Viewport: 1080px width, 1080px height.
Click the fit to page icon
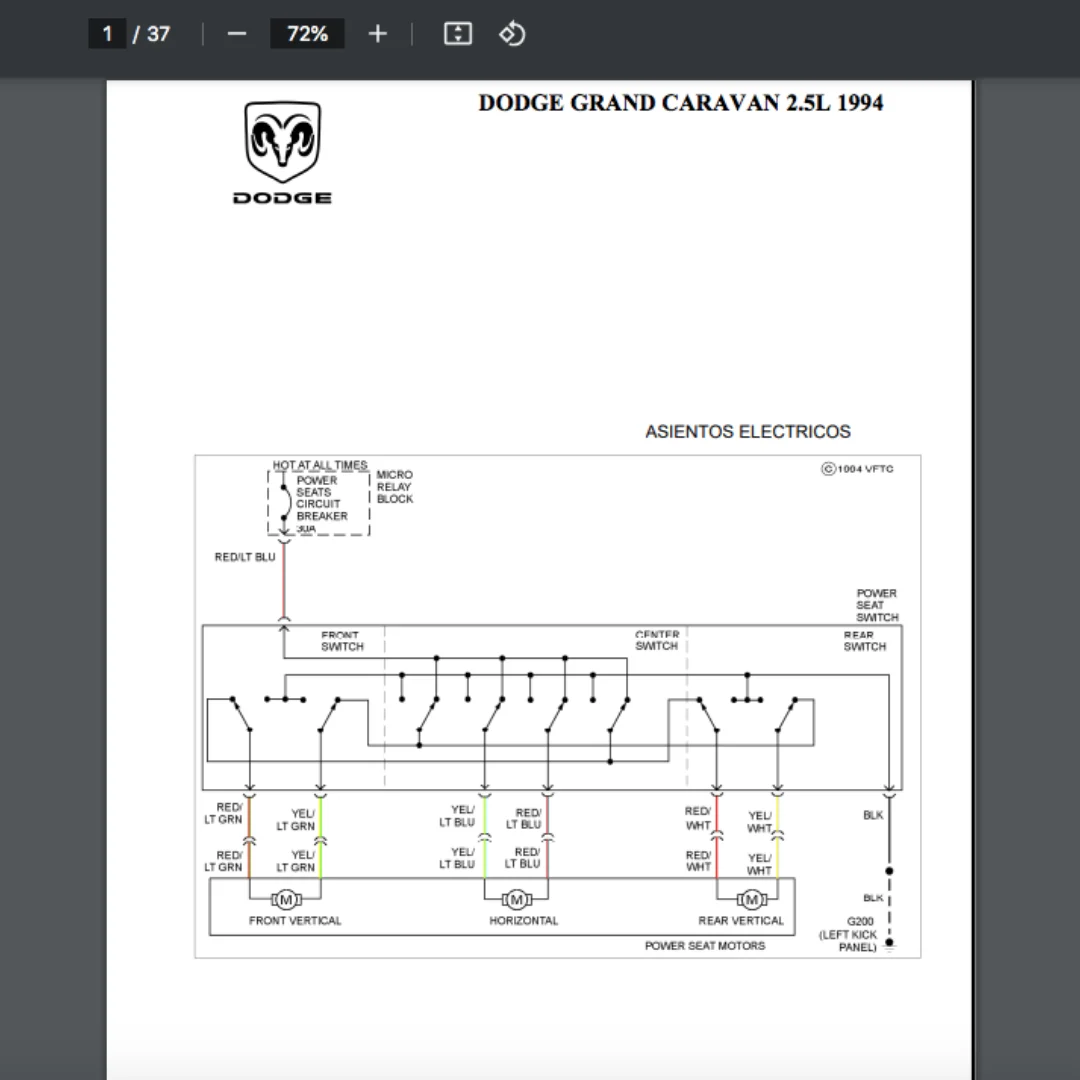click(x=457, y=34)
